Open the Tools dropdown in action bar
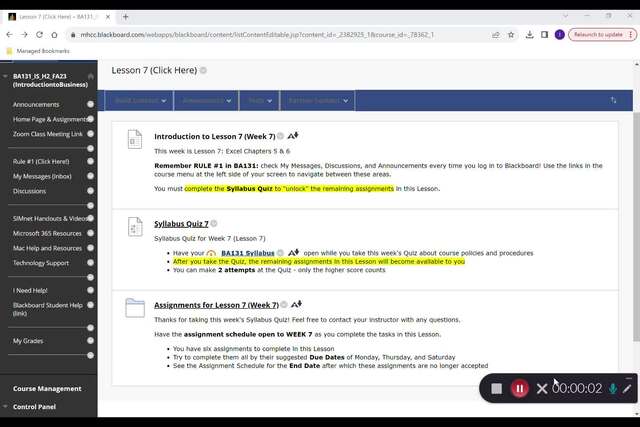 (262, 100)
